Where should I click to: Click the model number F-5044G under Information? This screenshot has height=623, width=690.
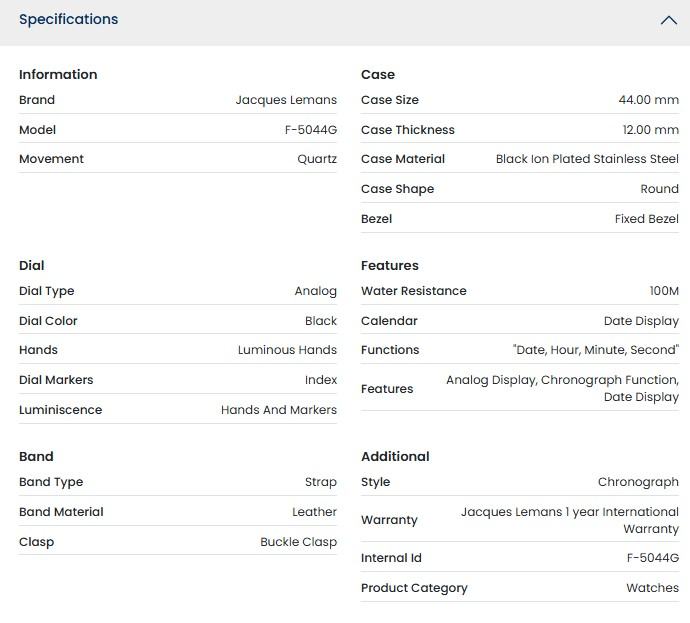[311, 130]
